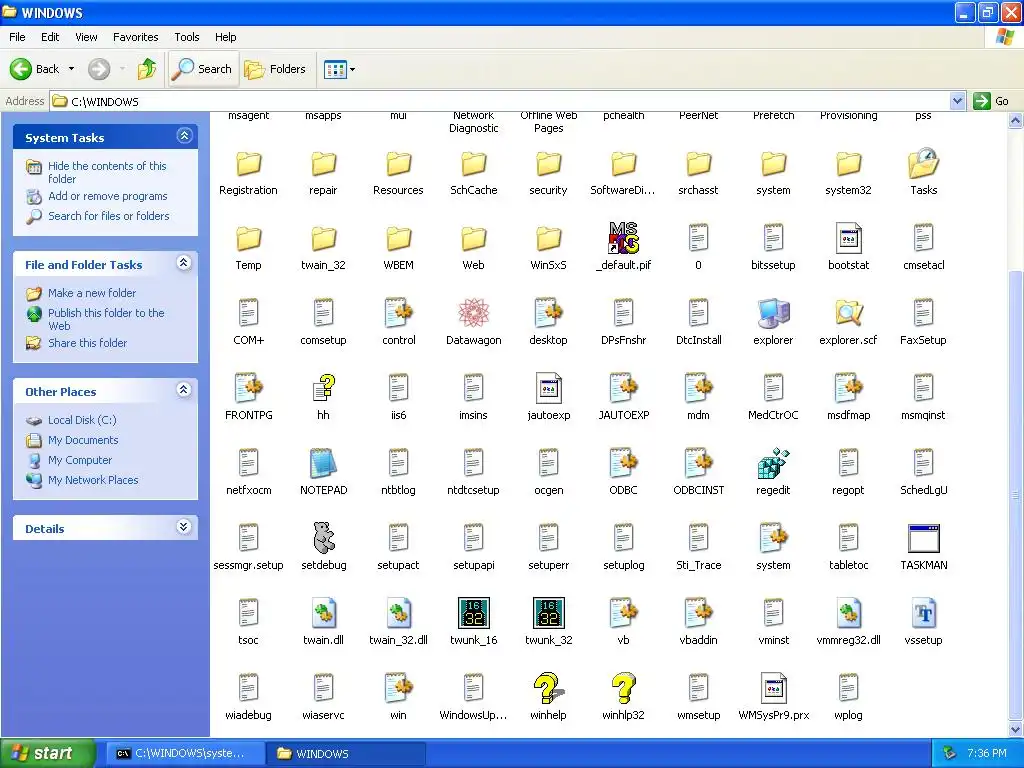Screen dimensions: 1024x768
Task: Select the Datawagon icon
Action: coord(473,313)
